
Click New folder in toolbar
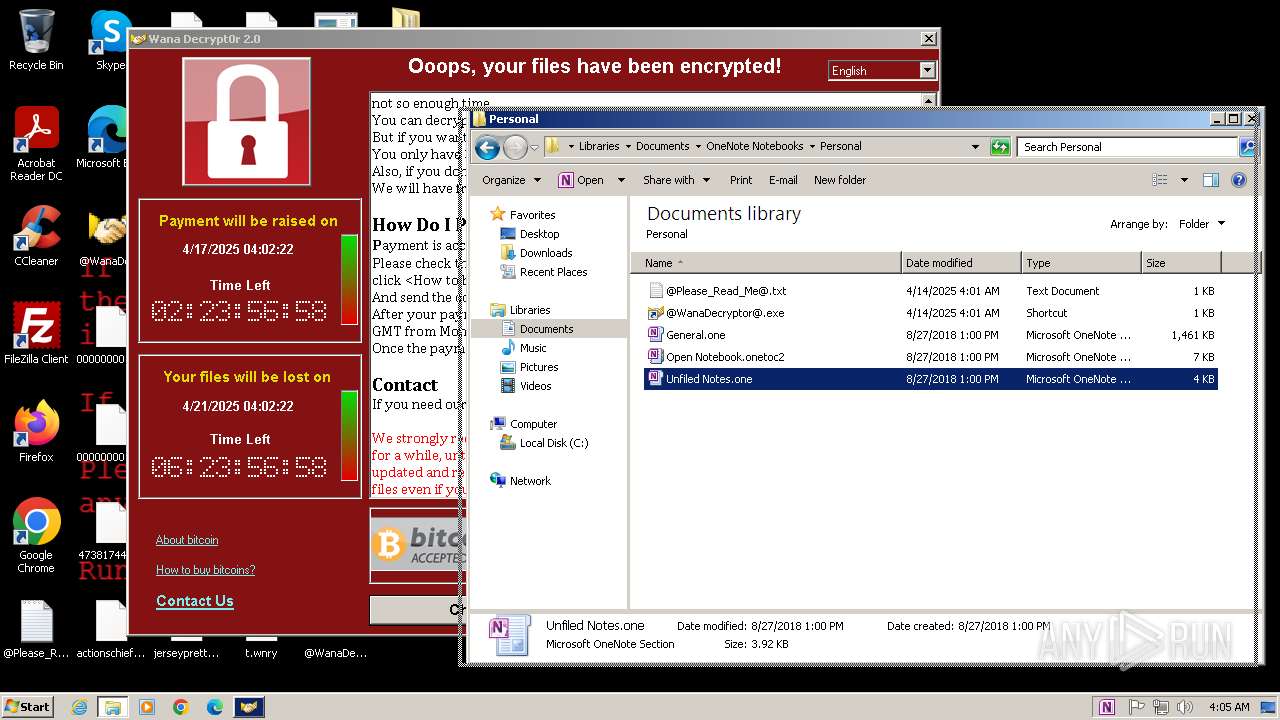pyautogui.click(x=840, y=180)
